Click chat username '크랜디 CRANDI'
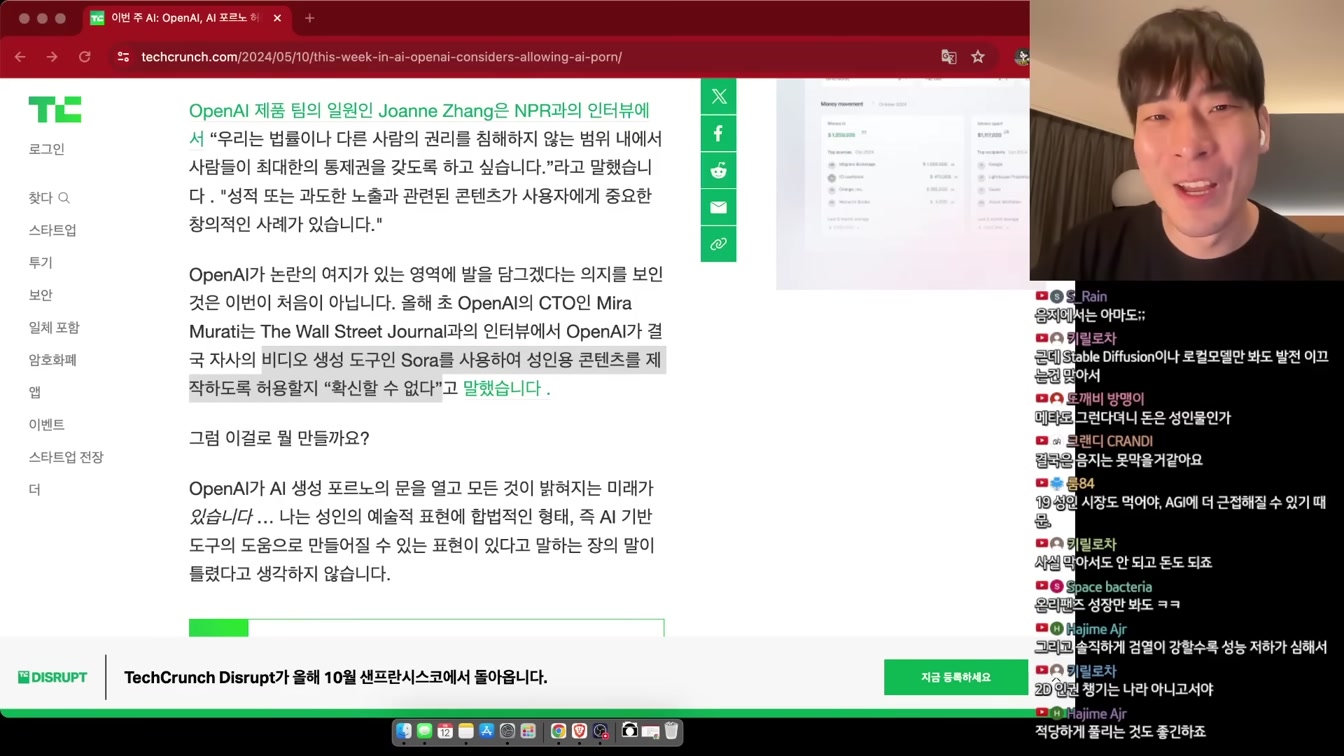This screenshot has height=756, width=1344. click(x=1109, y=441)
